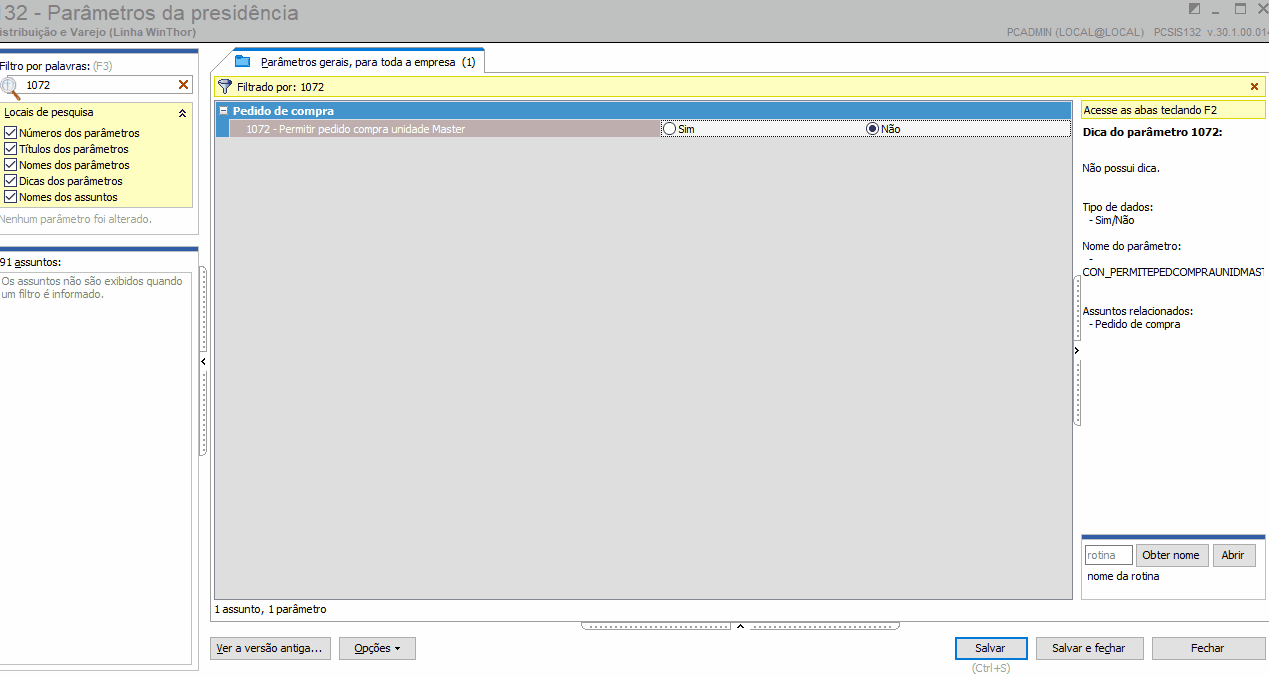This screenshot has height=677, width=1269.
Task: Select row 1072 Permitir pedido compra
Action: [x=444, y=129]
